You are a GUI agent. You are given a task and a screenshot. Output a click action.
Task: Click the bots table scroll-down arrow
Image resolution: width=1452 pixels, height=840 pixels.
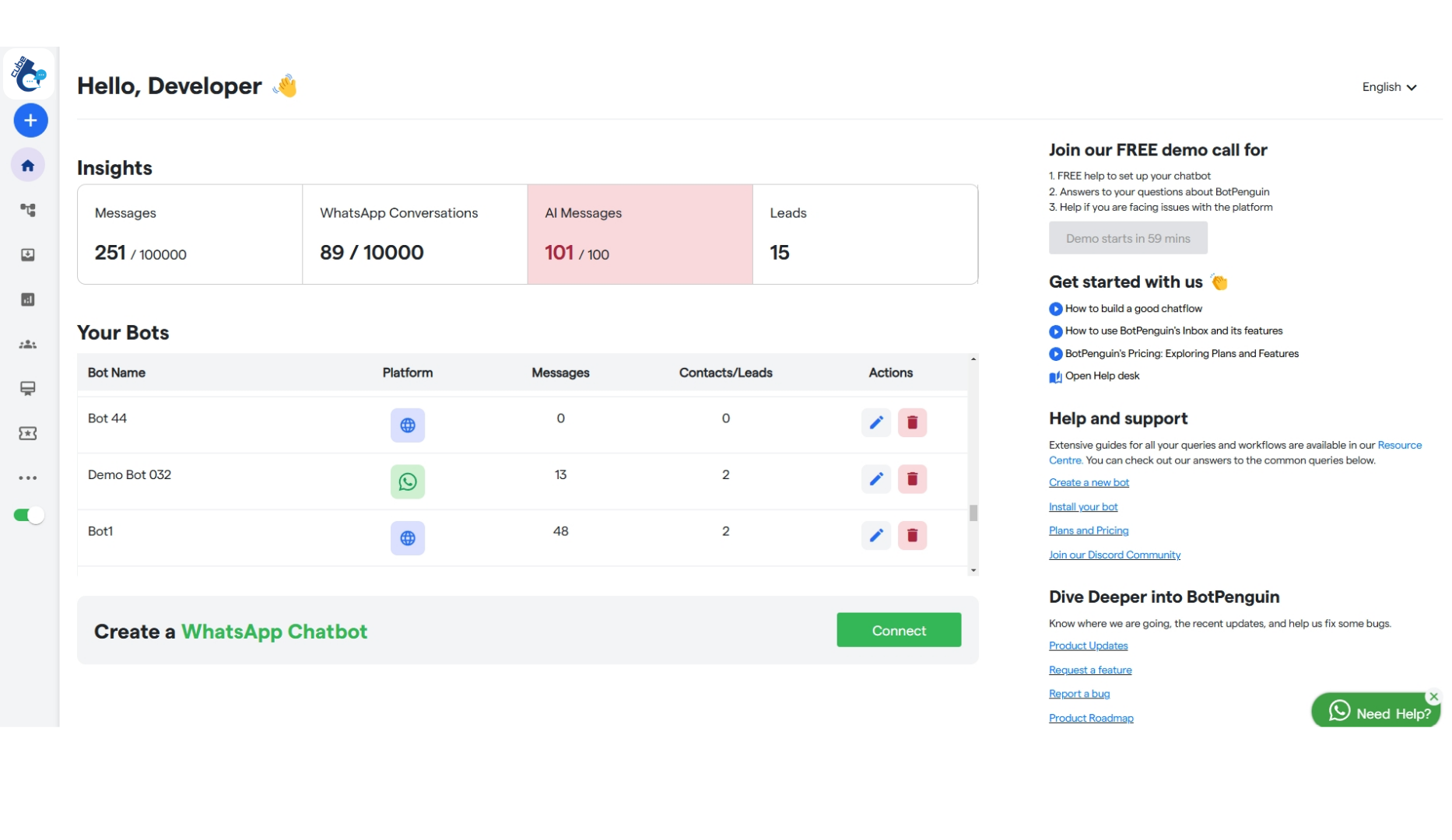click(x=973, y=571)
